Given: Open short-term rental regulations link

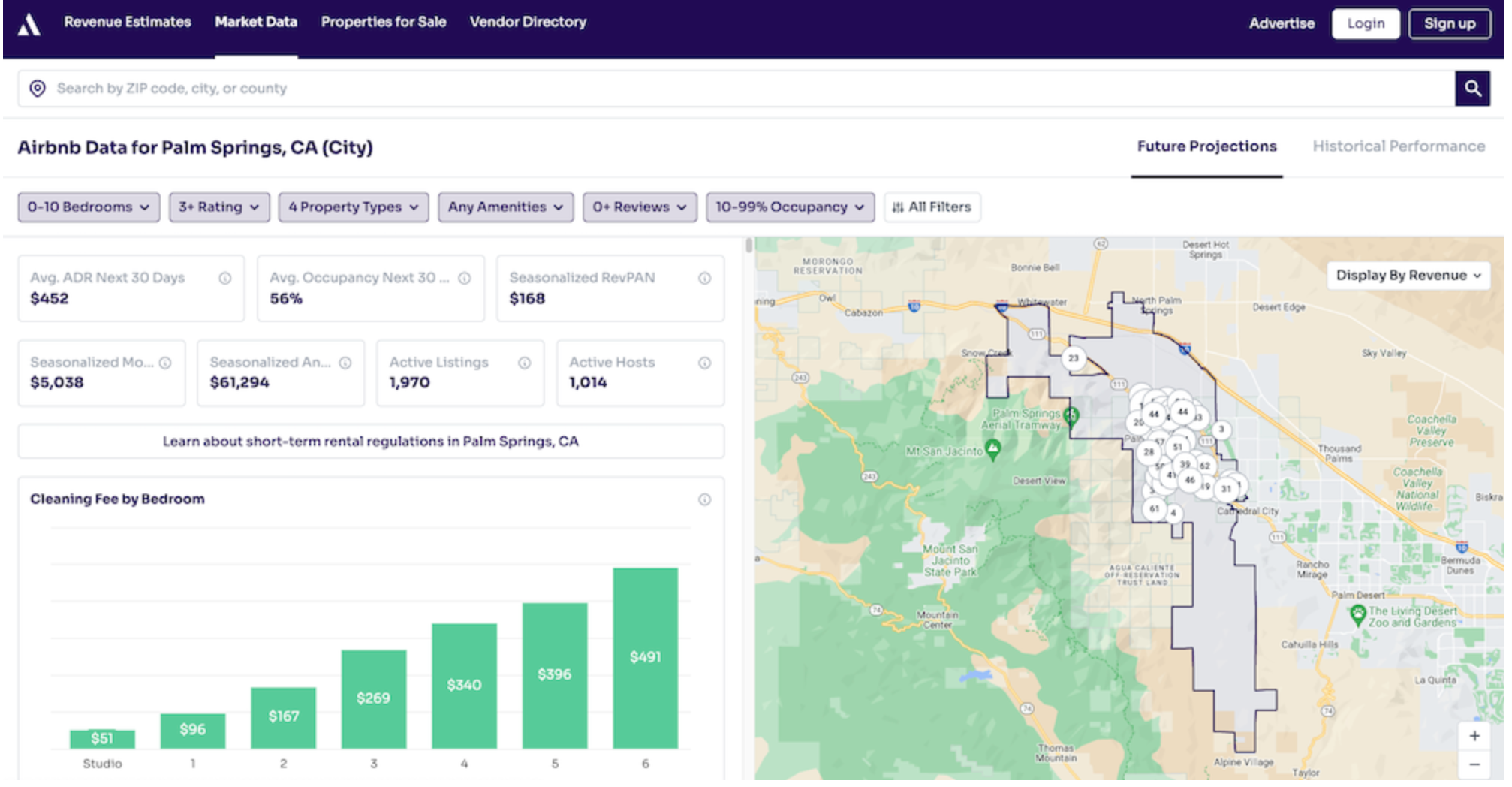Looking at the screenshot, I should point(371,442).
